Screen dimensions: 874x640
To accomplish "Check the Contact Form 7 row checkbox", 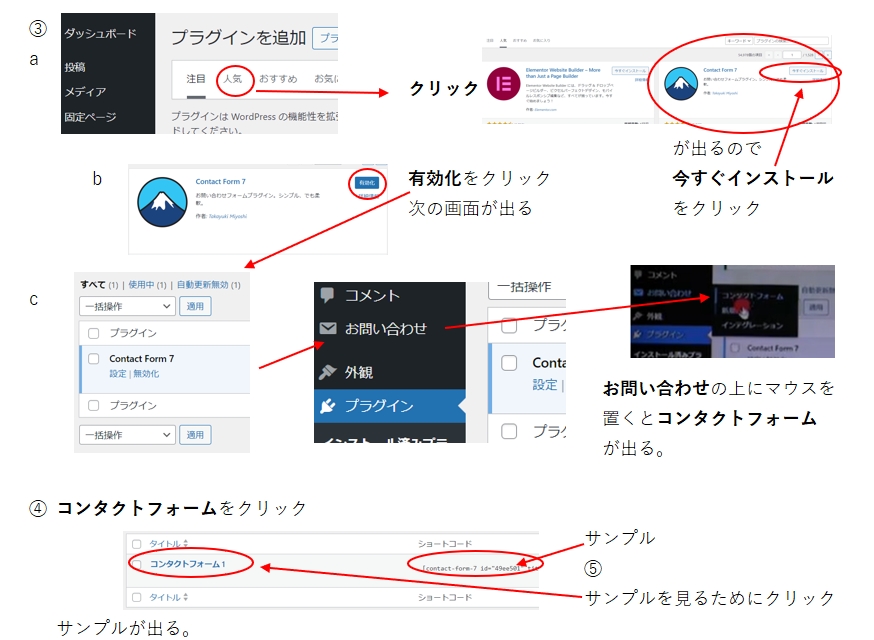I will click(94, 359).
